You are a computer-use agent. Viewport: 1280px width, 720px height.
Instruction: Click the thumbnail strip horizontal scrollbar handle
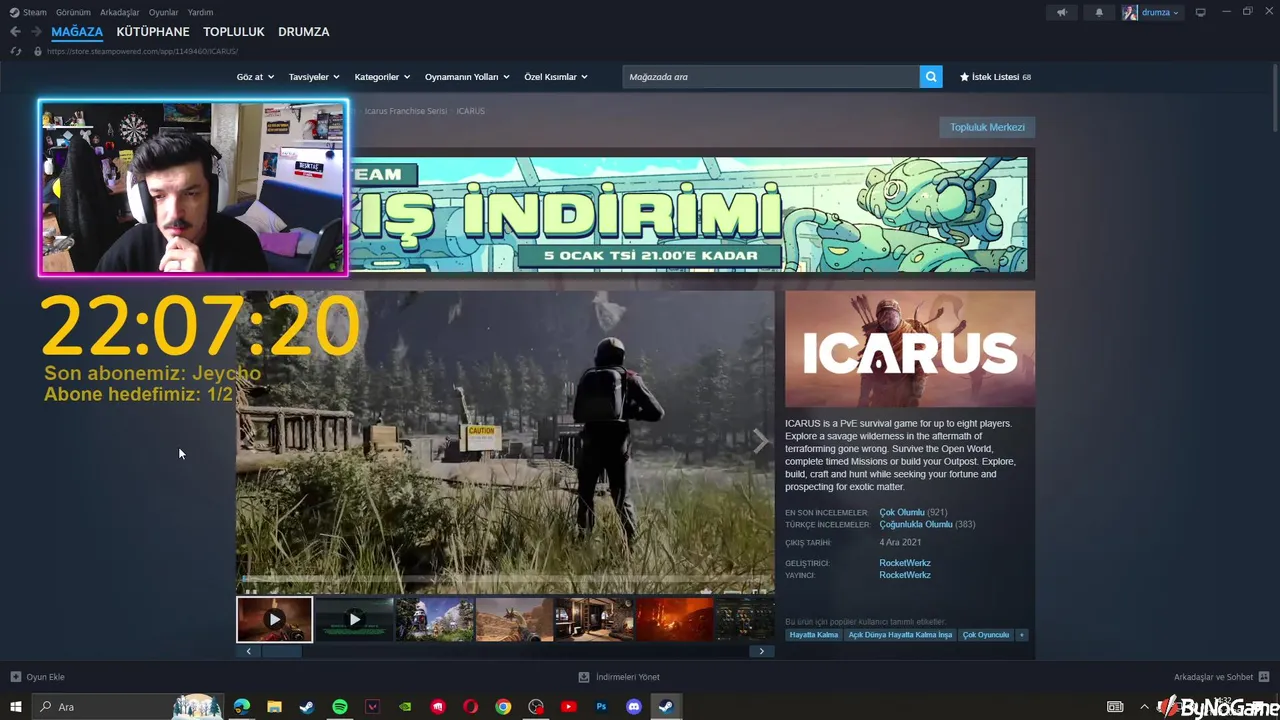281,651
